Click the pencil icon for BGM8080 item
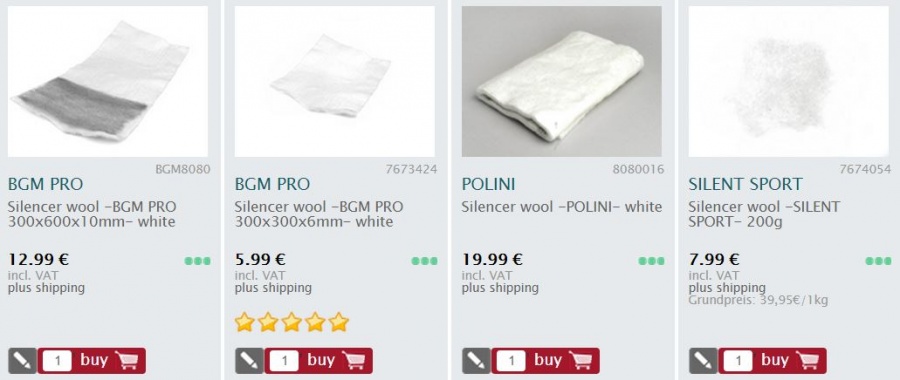Screen dimensions: 900x380 (22, 360)
